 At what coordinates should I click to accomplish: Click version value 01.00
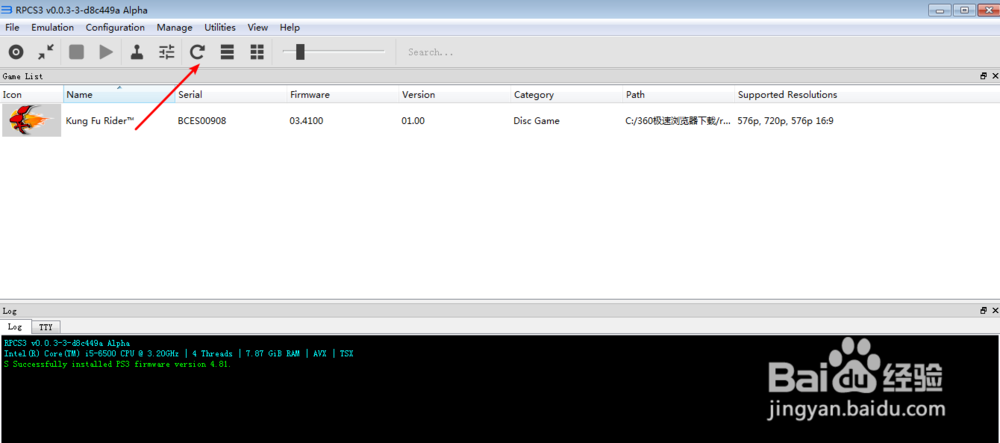click(413, 120)
